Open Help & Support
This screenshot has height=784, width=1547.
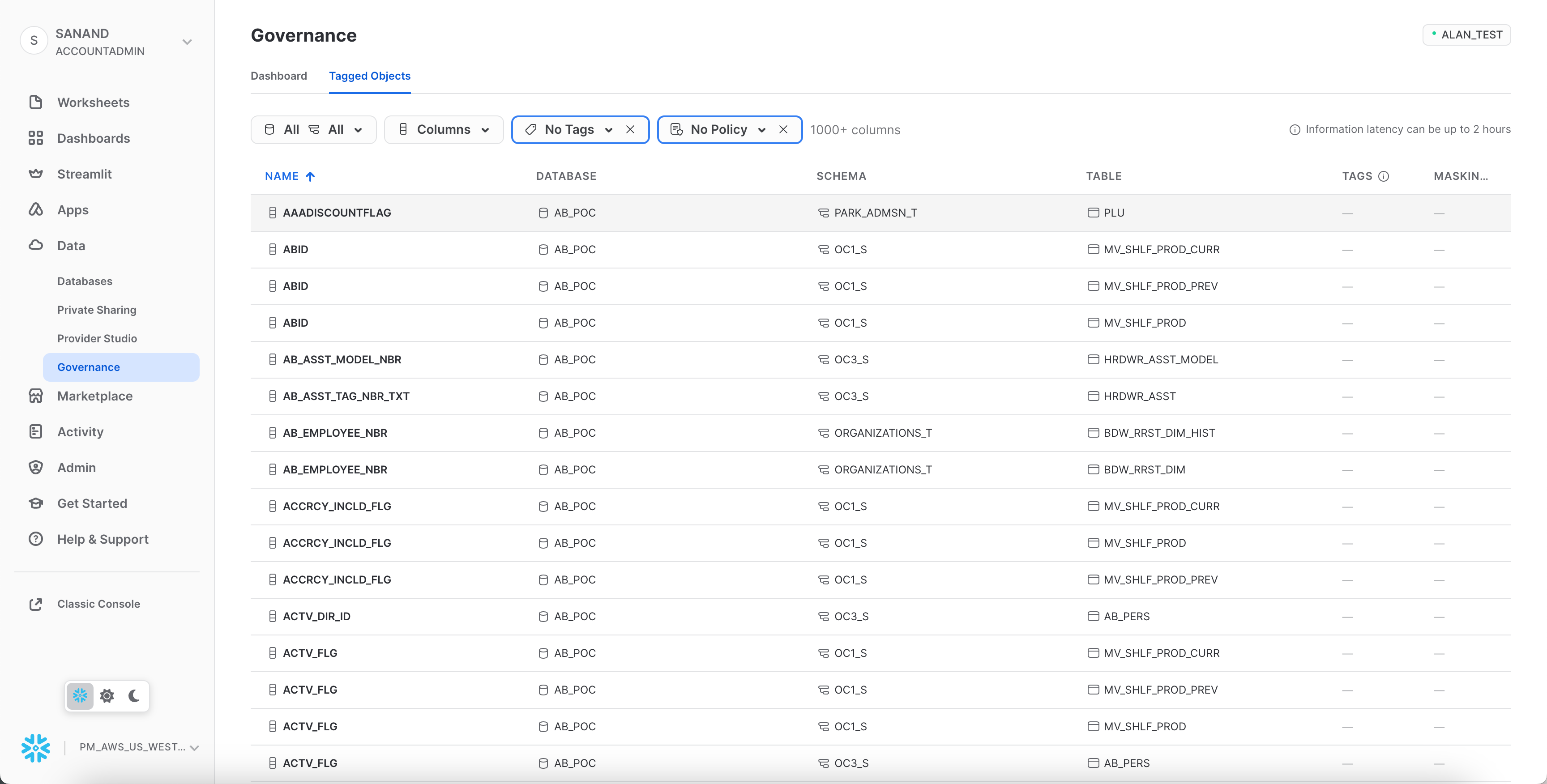(103, 539)
